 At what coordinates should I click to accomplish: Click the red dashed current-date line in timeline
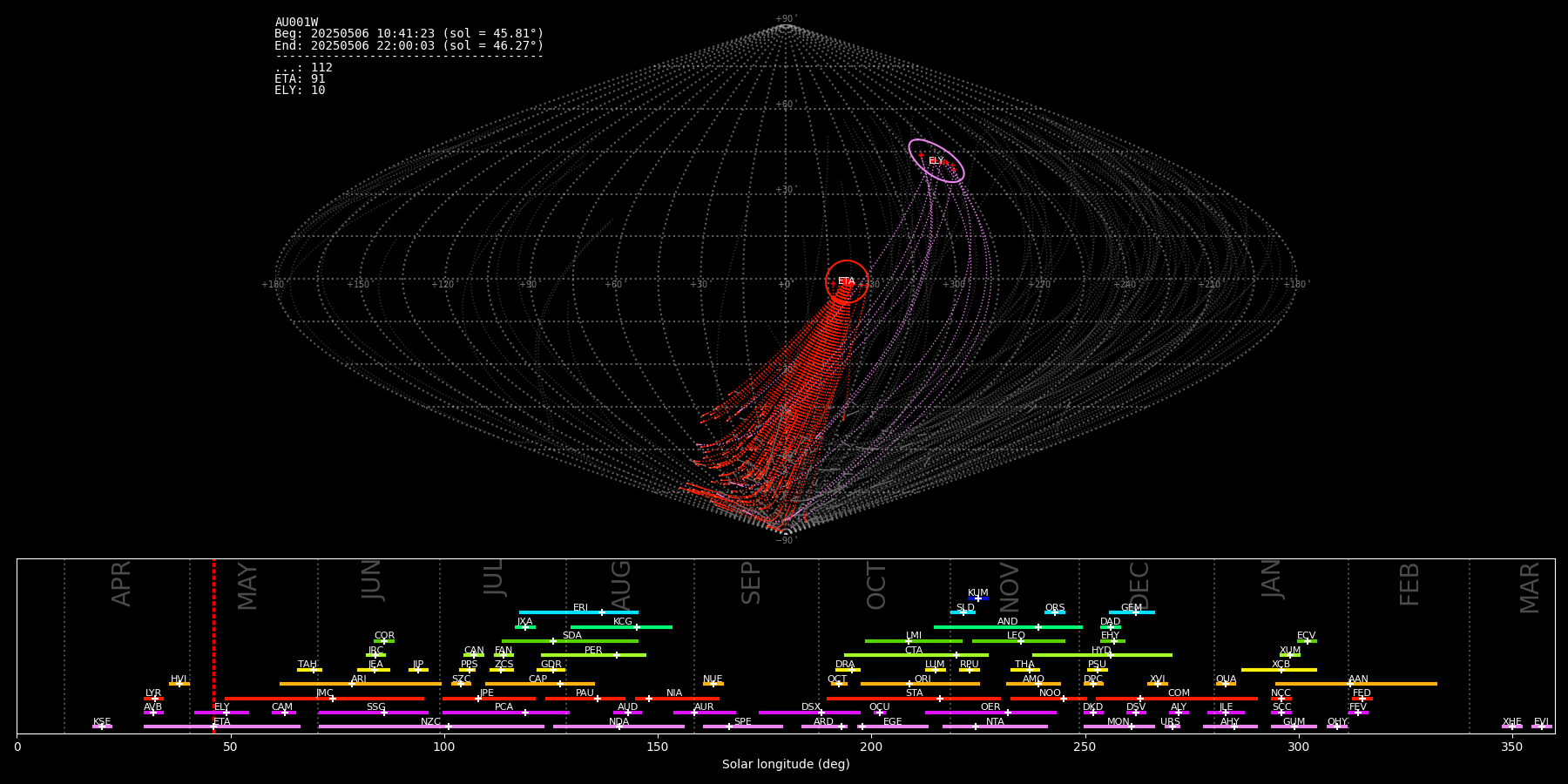pyautogui.click(x=213, y=645)
